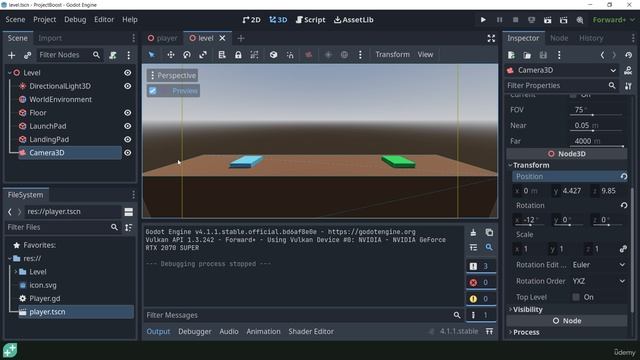Clear the output log

473,233
